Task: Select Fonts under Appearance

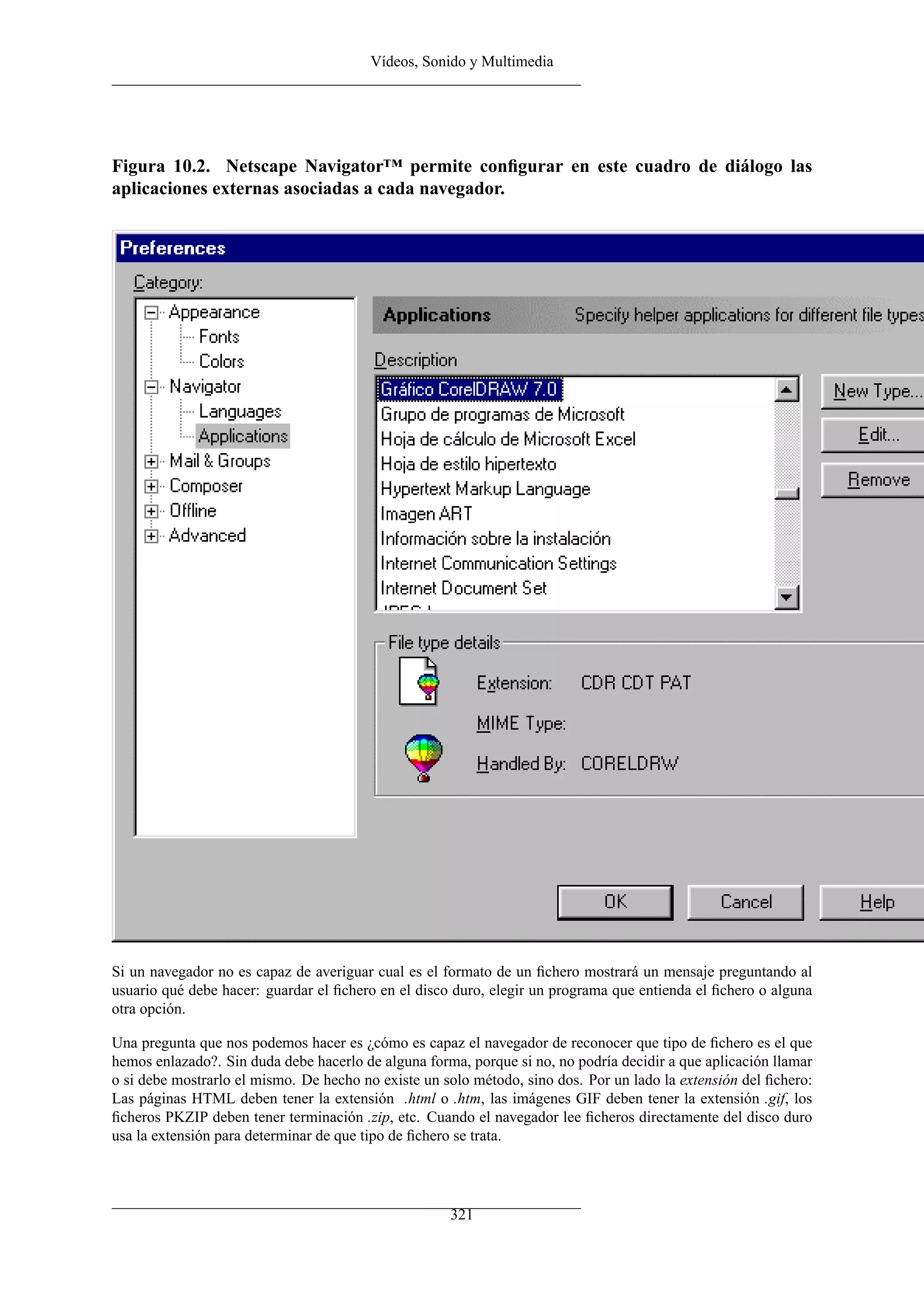Action: click(219, 337)
